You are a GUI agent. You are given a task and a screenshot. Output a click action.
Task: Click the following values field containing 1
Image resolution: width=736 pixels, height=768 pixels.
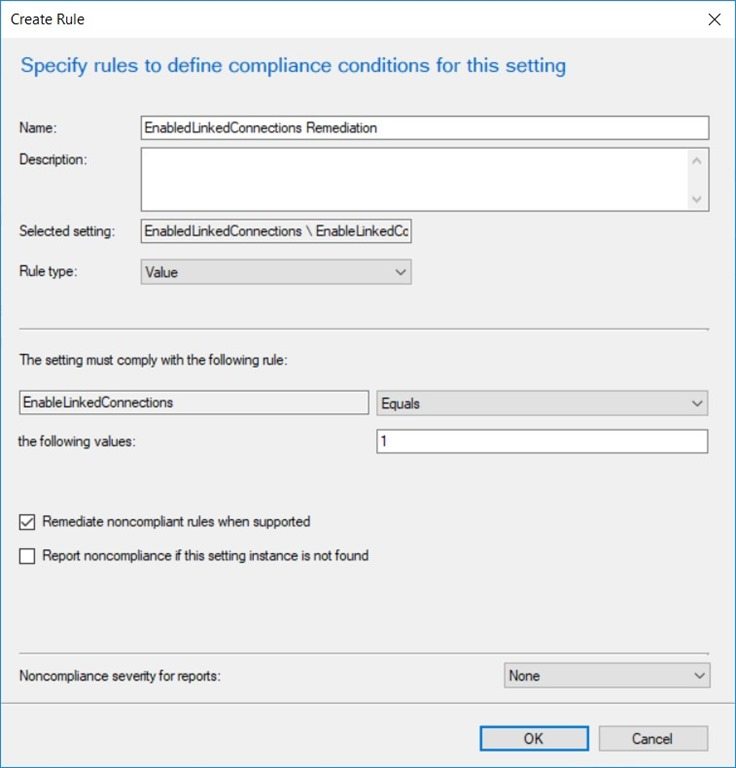[x=542, y=441]
